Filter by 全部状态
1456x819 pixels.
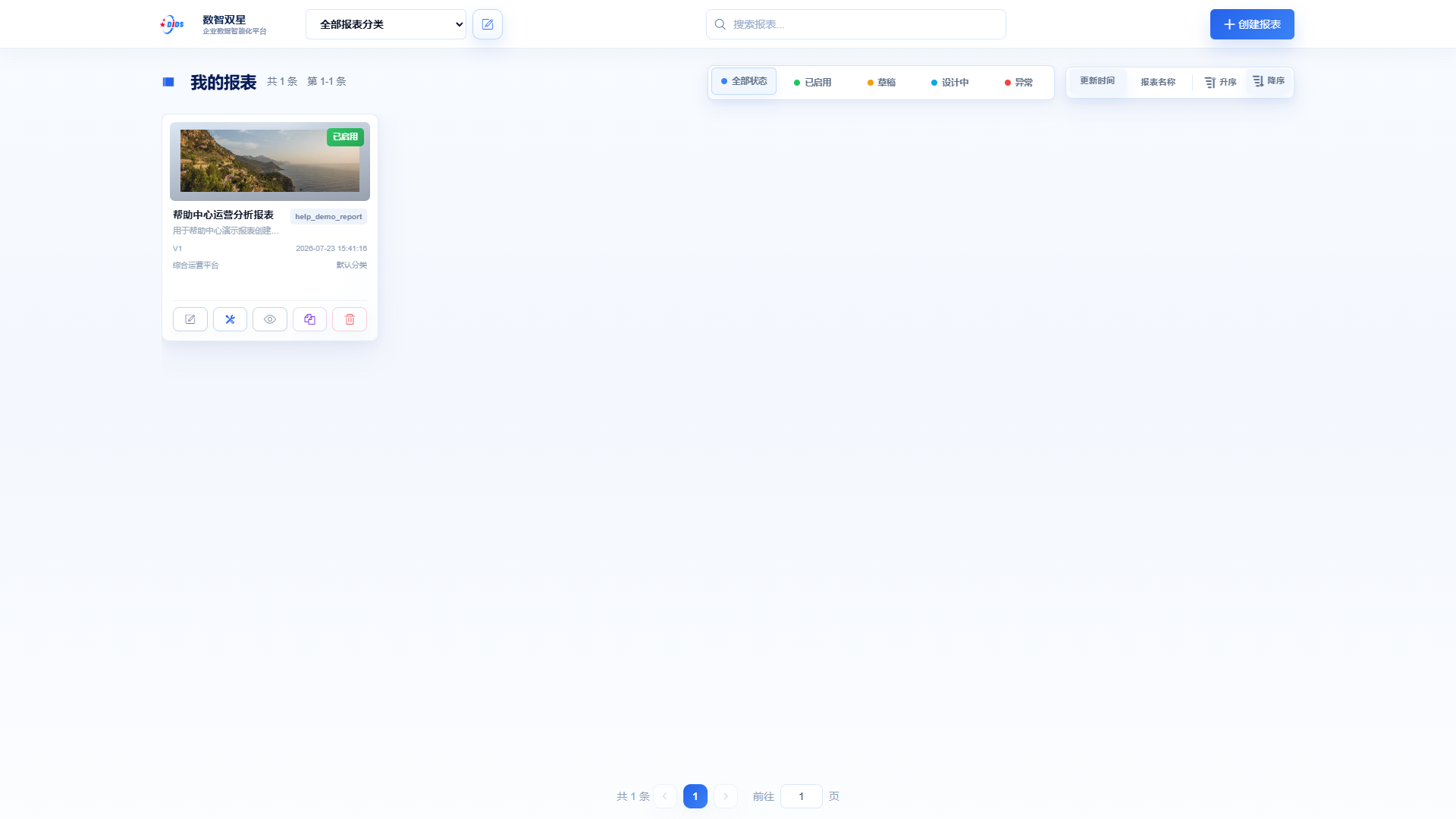[744, 81]
